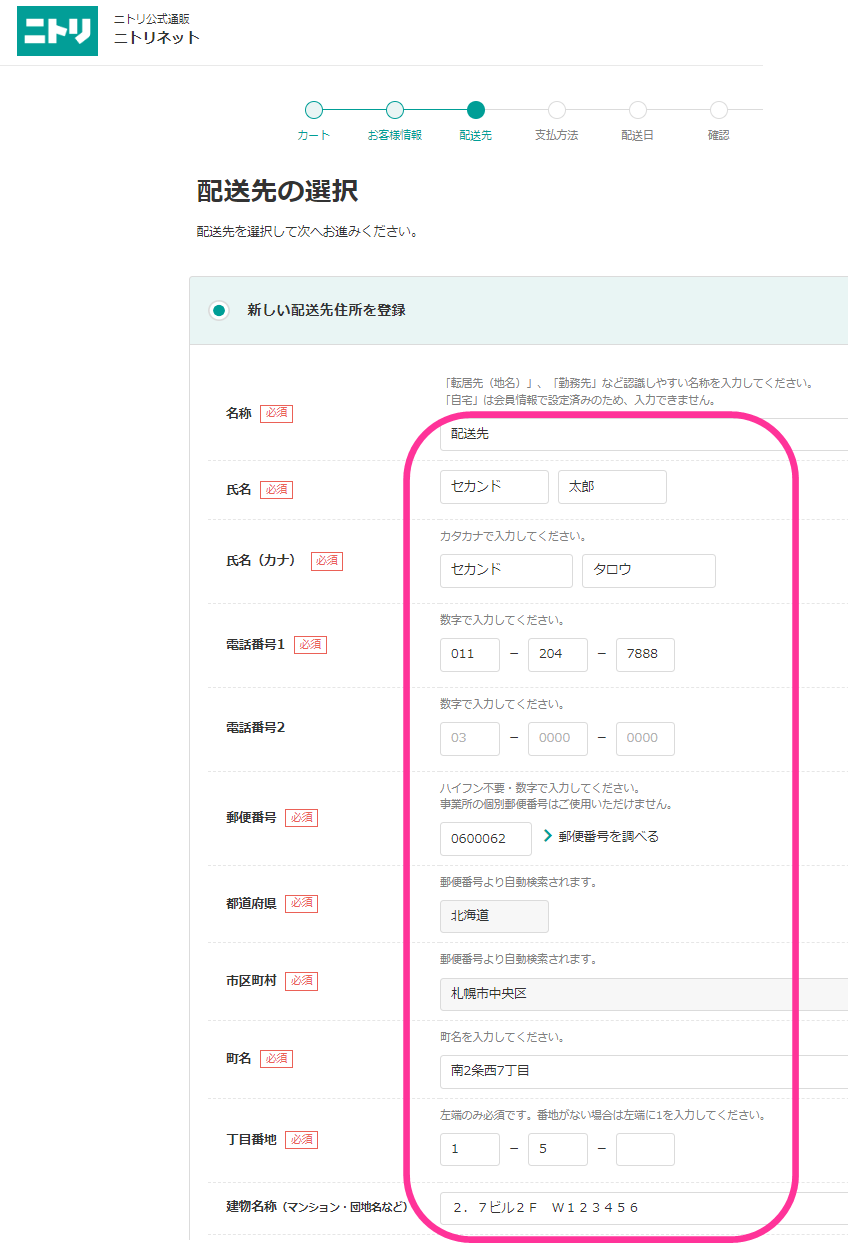This screenshot has height=1243, width=848.
Task: Click the chevron icon before 郵便番号を調べる
Action: coord(548,836)
